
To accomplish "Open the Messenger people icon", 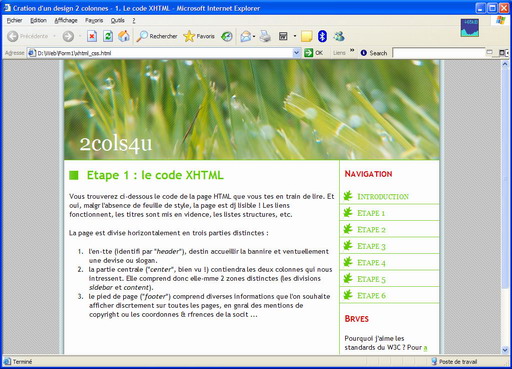I will tap(339, 36).
